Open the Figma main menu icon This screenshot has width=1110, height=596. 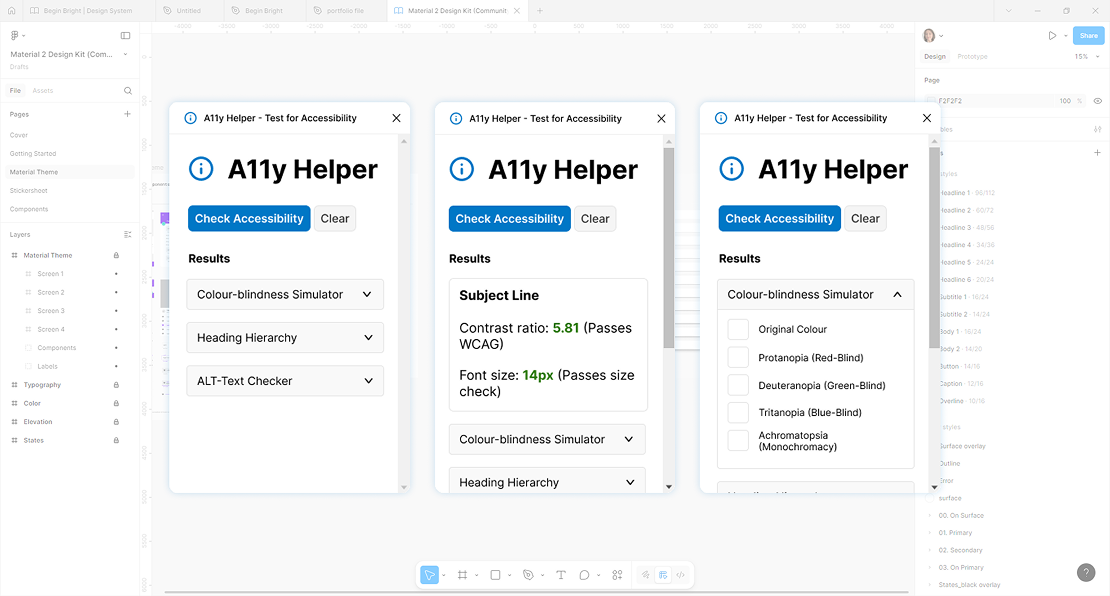(14, 35)
